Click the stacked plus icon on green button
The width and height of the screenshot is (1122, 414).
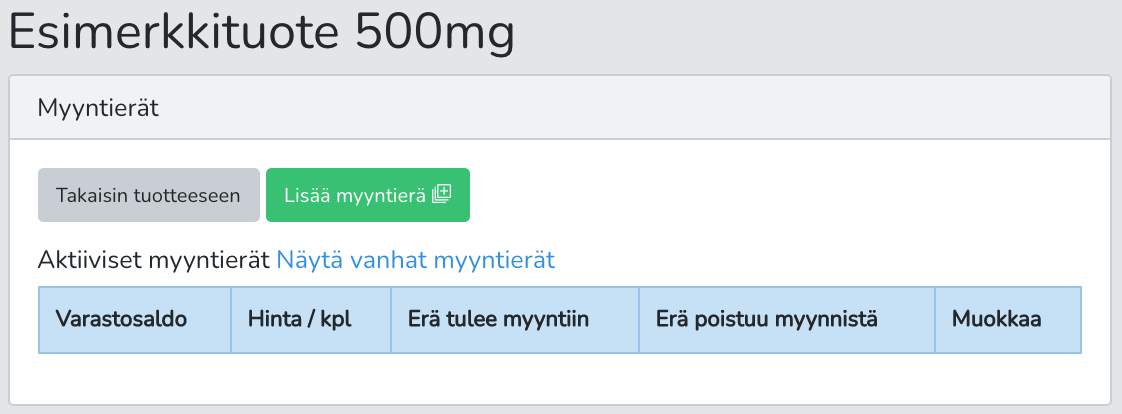click(442, 194)
